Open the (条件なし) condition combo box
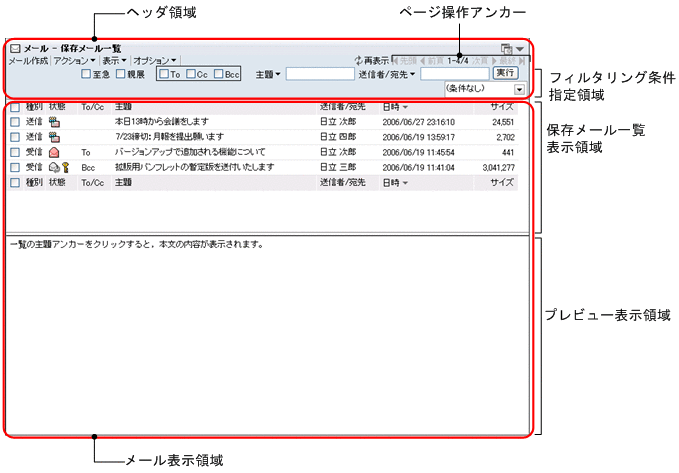Viewport: 679px width, 473px height. click(x=485, y=89)
